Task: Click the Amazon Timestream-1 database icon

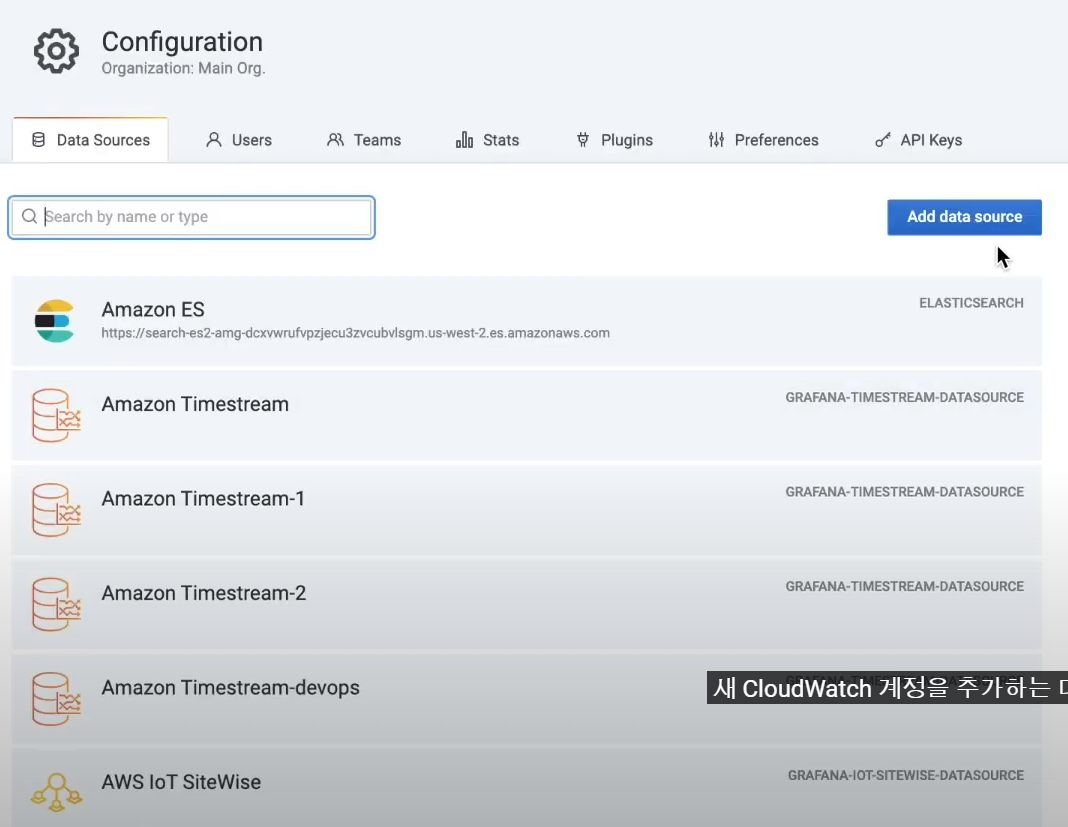Action: [56, 510]
